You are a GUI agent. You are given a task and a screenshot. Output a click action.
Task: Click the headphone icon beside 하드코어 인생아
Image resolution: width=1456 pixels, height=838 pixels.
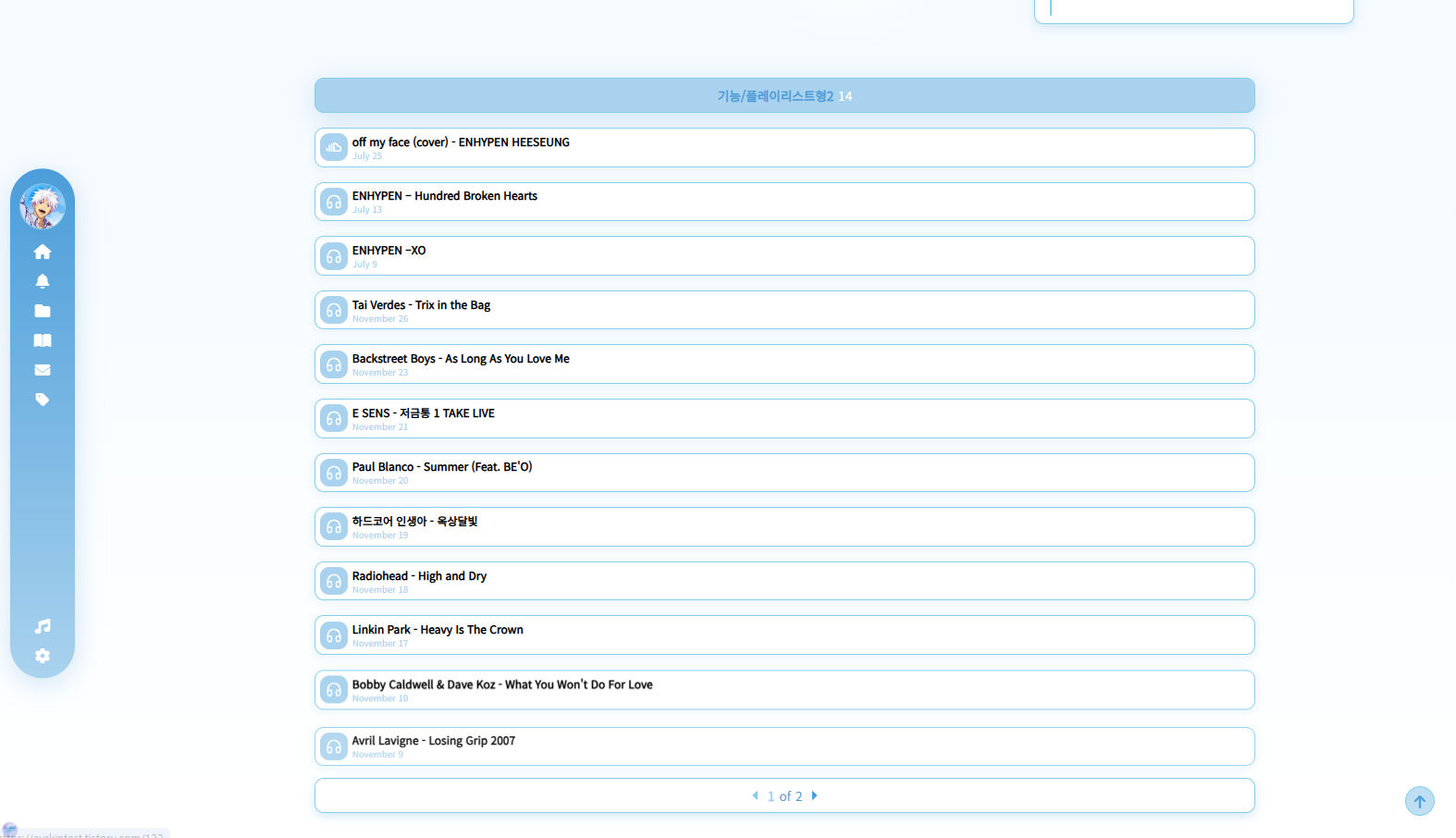tap(334, 526)
